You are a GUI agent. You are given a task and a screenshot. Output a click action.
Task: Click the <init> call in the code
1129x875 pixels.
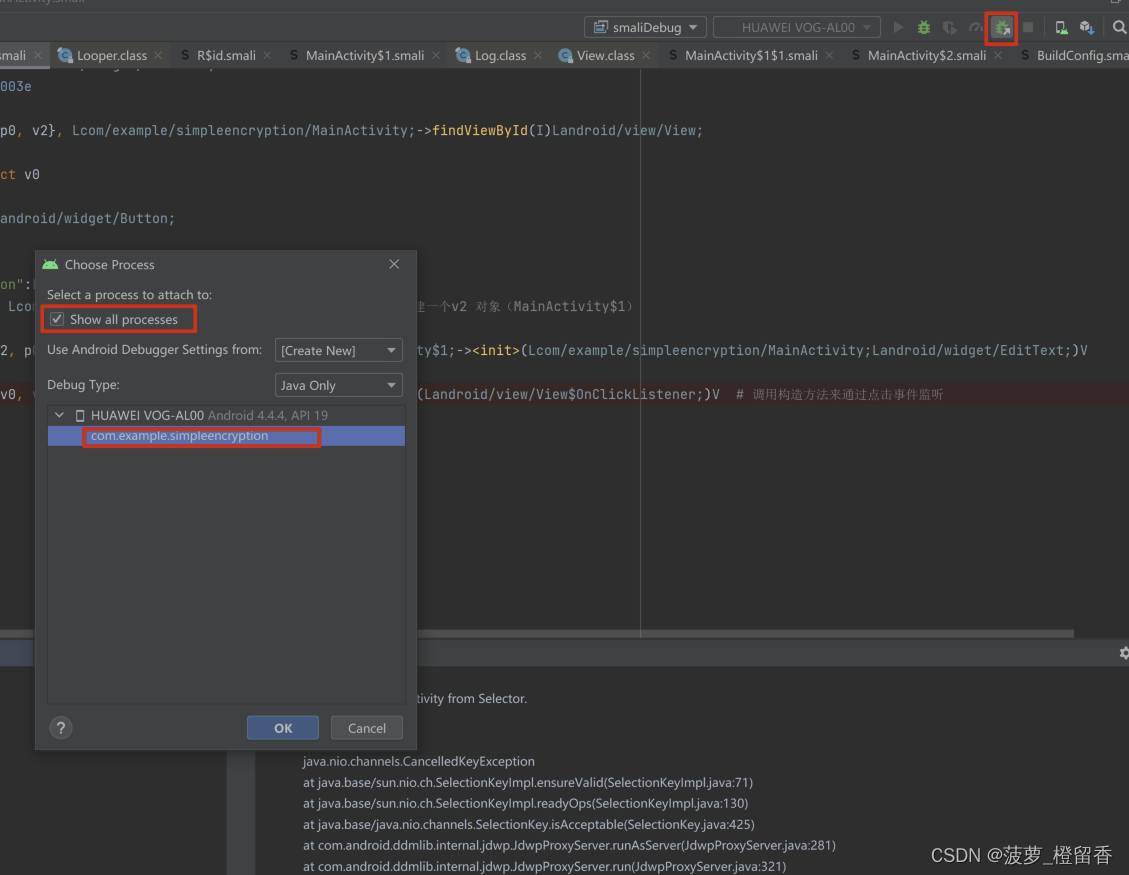click(x=495, y=351)
